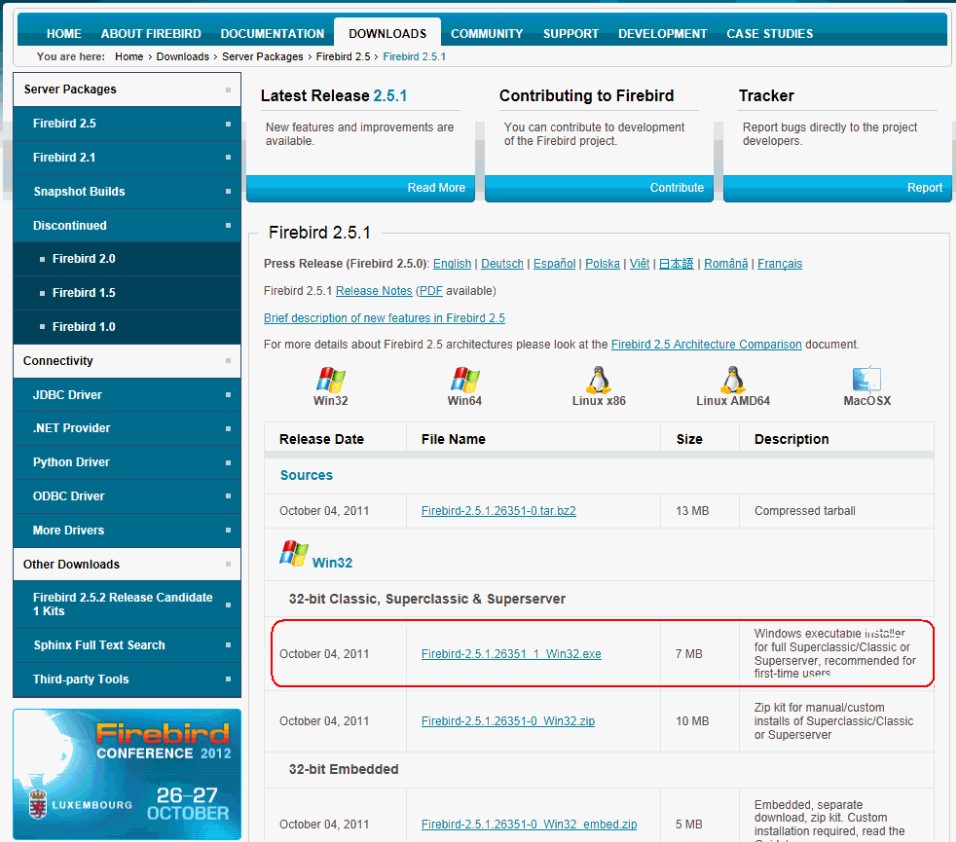Click the Contribute button
The width and height of the screenshot is (956, 842).
[x=599, y=188]
